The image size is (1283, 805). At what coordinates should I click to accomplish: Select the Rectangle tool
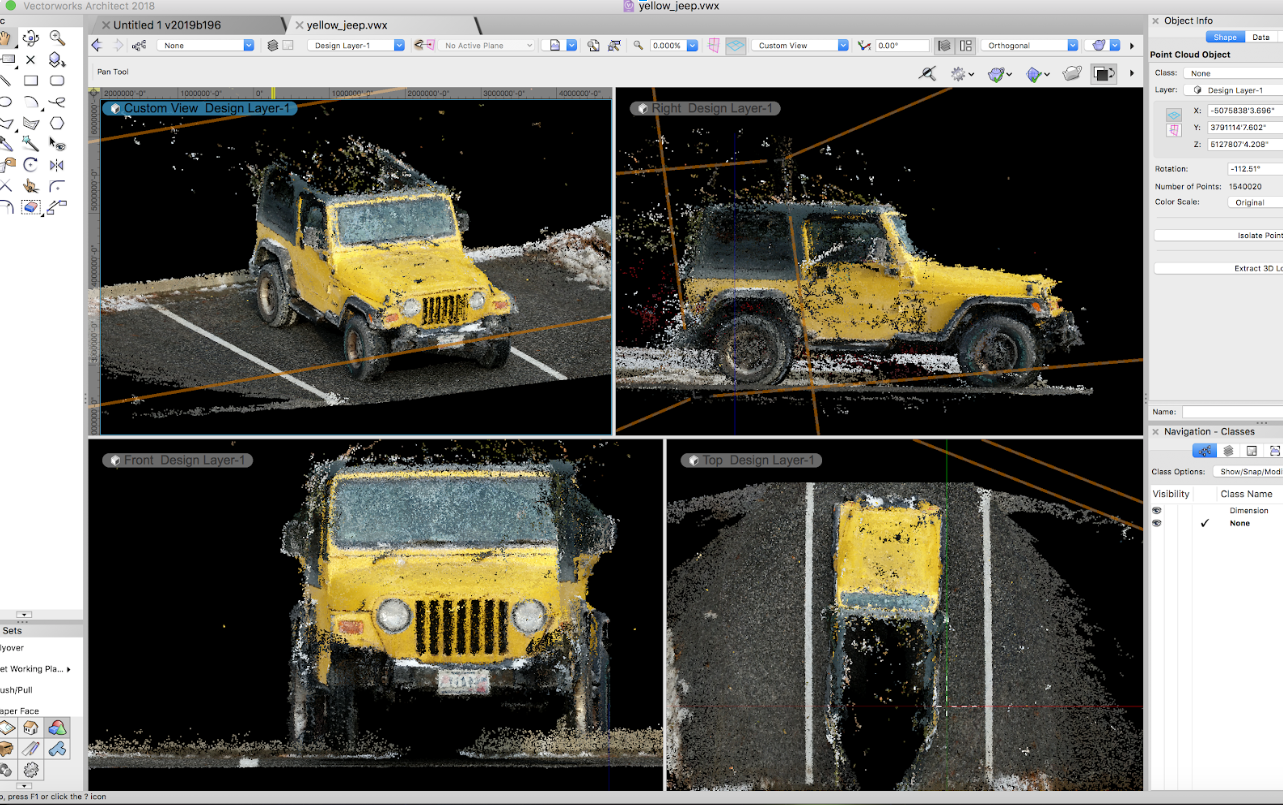pos(31,80)
